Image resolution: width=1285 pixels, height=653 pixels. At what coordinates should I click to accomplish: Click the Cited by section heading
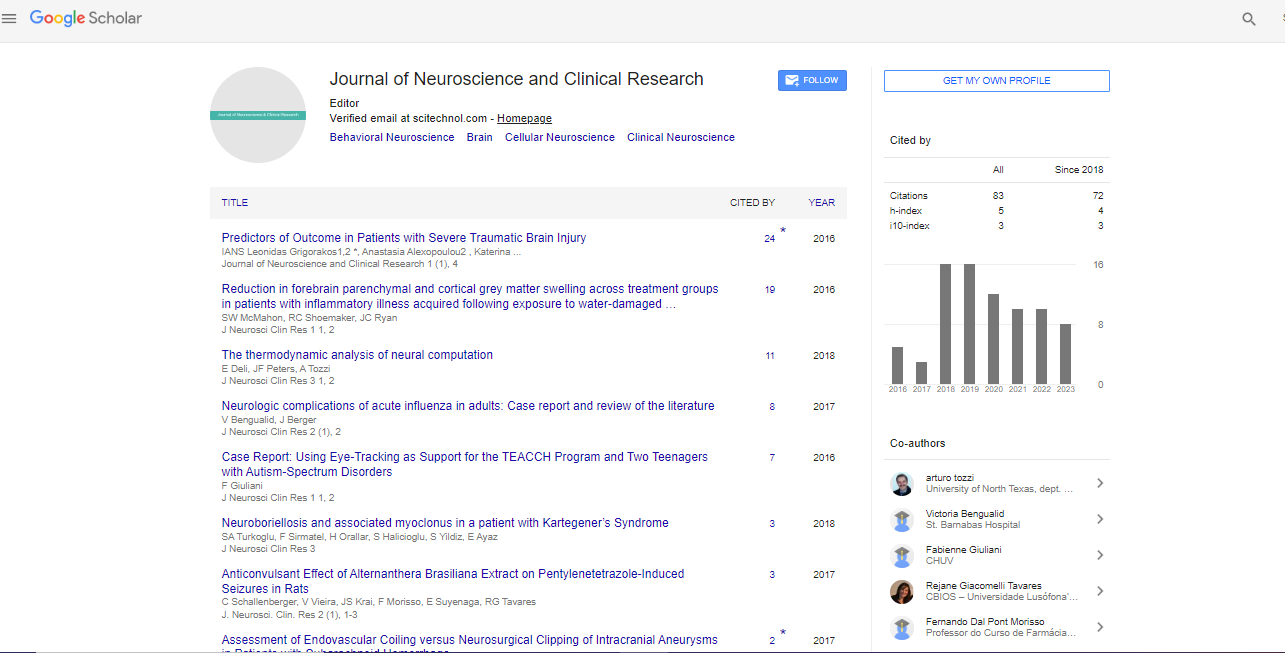pyautogui.click(x=910, y=141)
